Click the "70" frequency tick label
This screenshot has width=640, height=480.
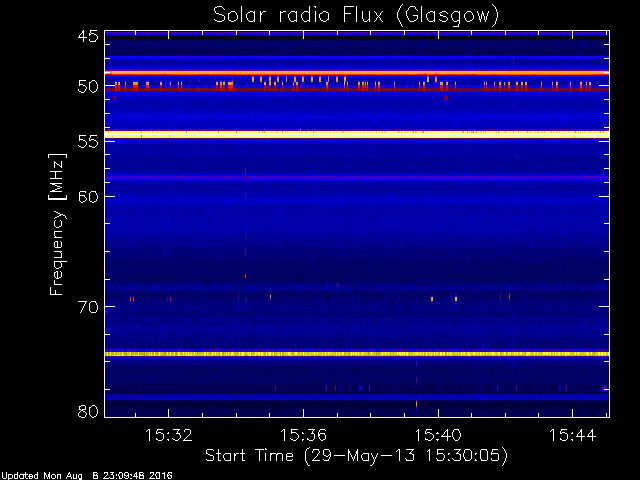88,307
